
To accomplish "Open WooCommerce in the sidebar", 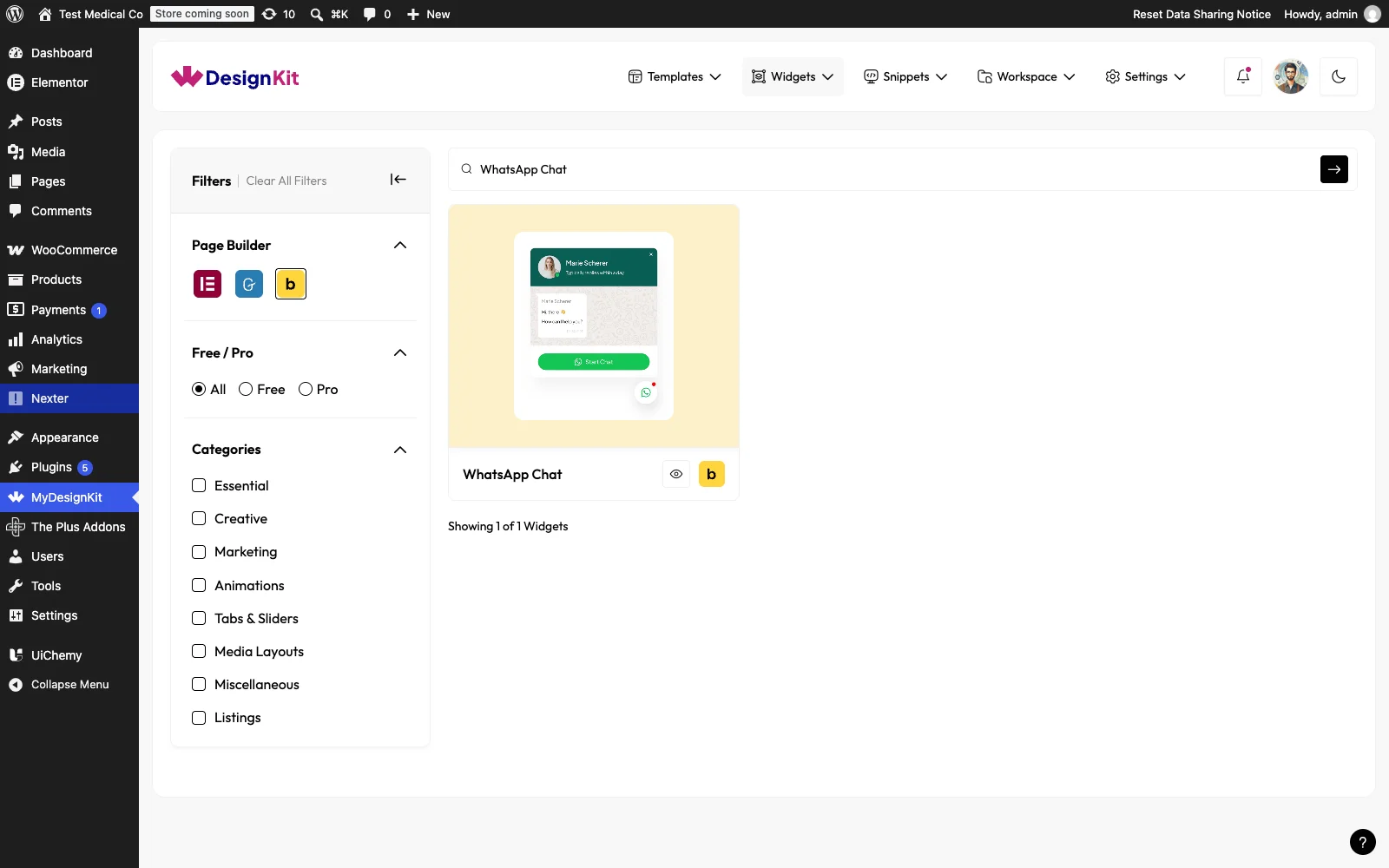I will [x=69, y=250].
